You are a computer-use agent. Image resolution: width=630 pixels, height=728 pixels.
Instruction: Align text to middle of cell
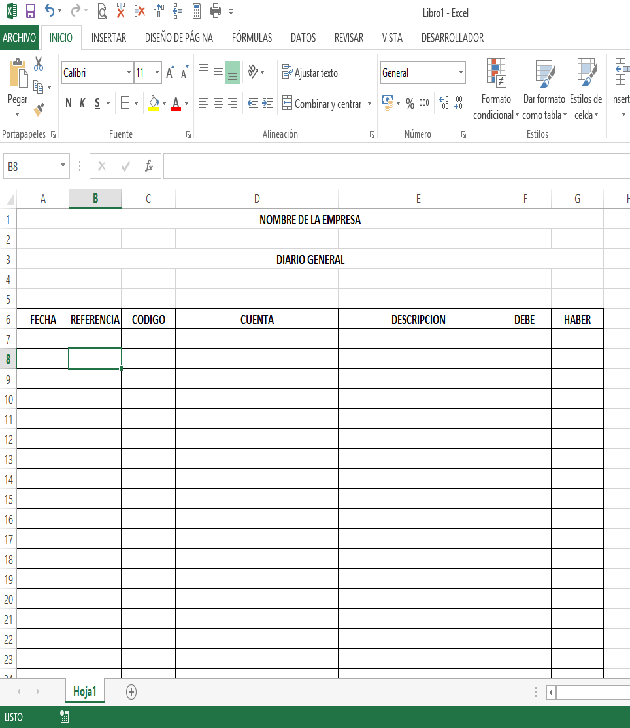(218, 72)
